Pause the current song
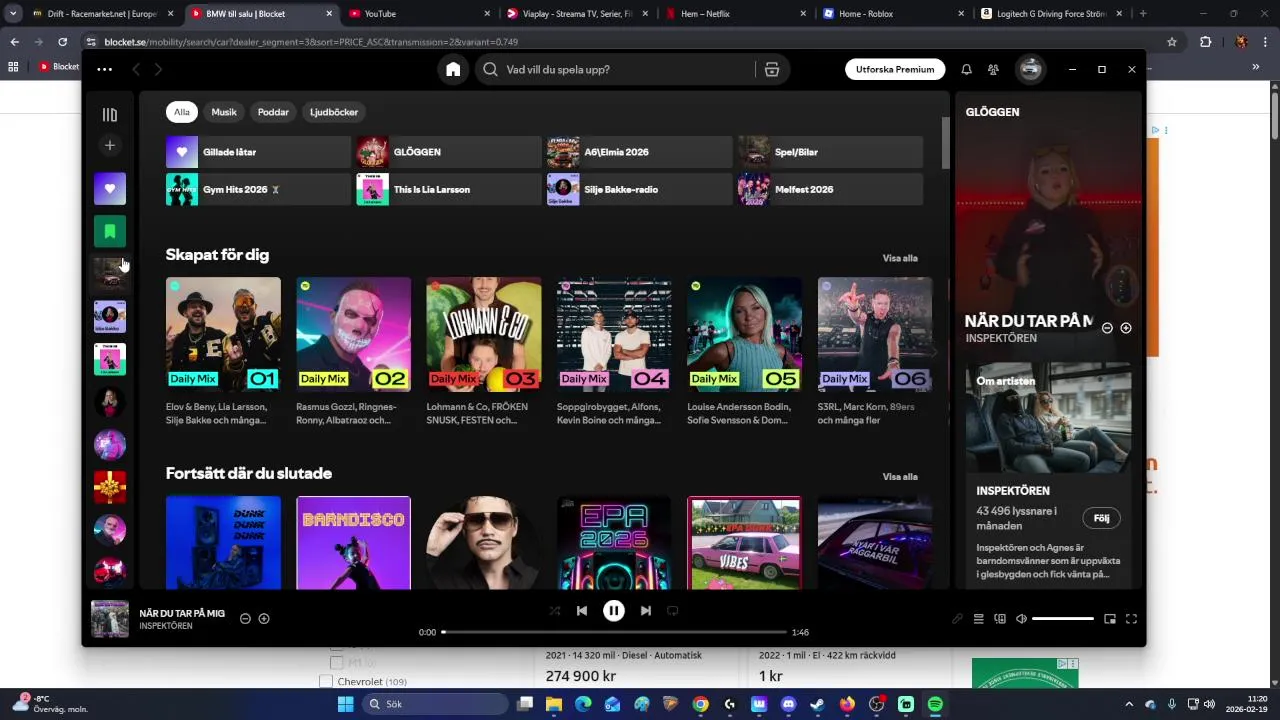Viewport: 1280px width, 720px height. tap(614, 611)
